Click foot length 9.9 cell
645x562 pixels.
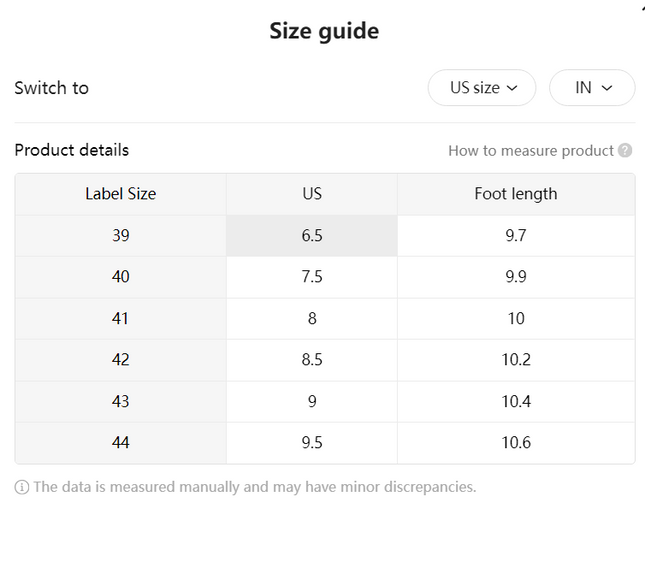coord(516,277)
